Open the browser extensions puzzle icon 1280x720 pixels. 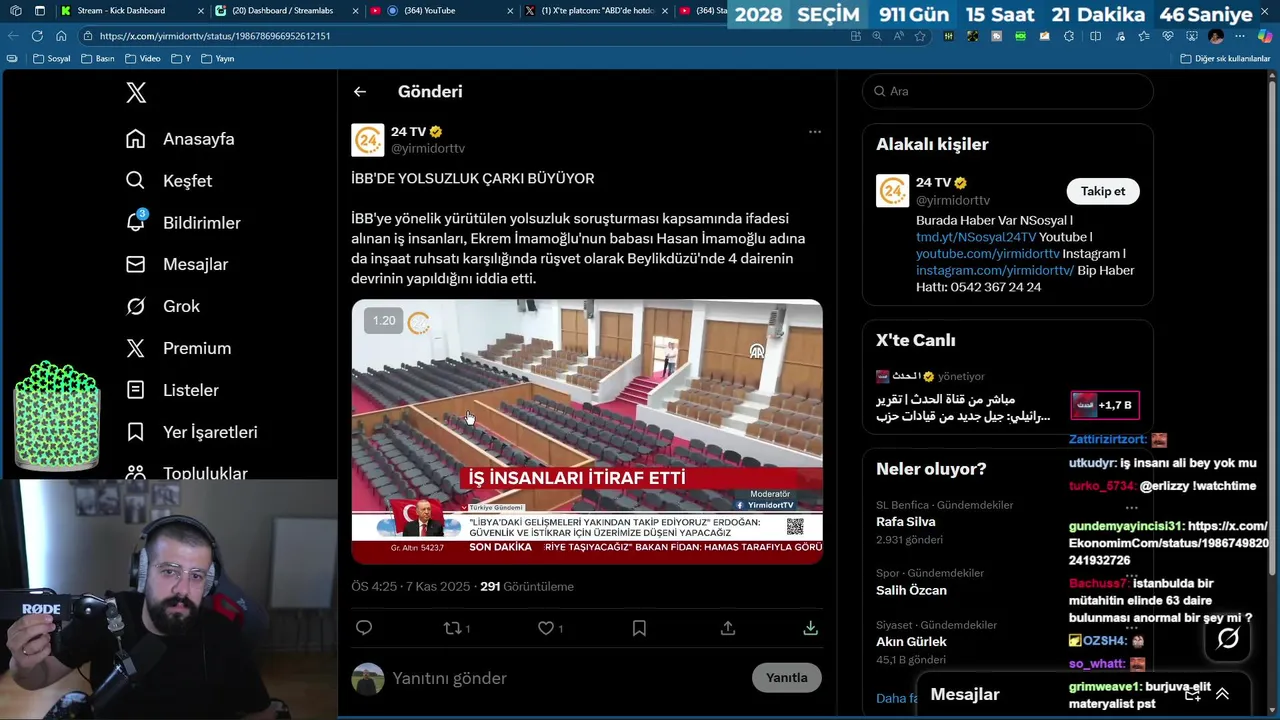[x=1069, y=36]
